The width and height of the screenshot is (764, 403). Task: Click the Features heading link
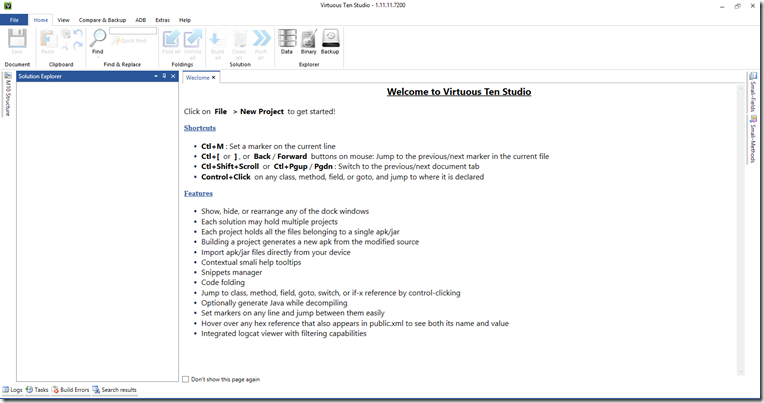[x=198, y=193]
